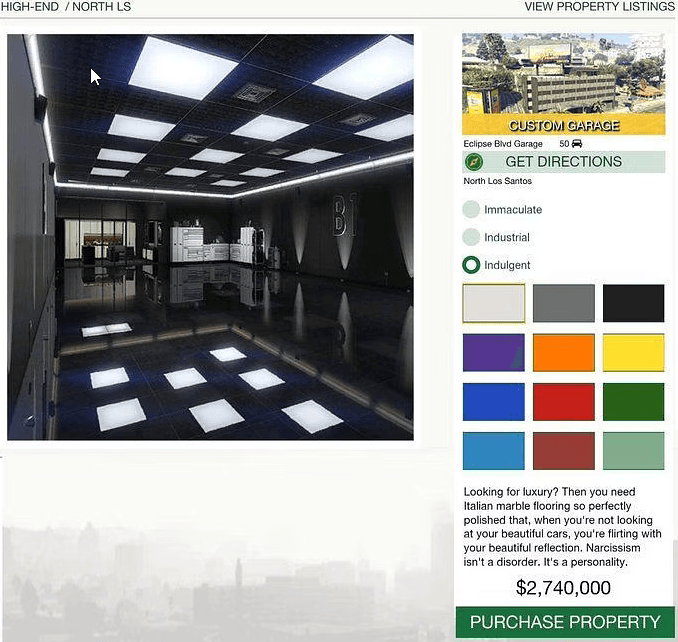
Task: Choose the light blue color swatch
Action: pos(493,451)
